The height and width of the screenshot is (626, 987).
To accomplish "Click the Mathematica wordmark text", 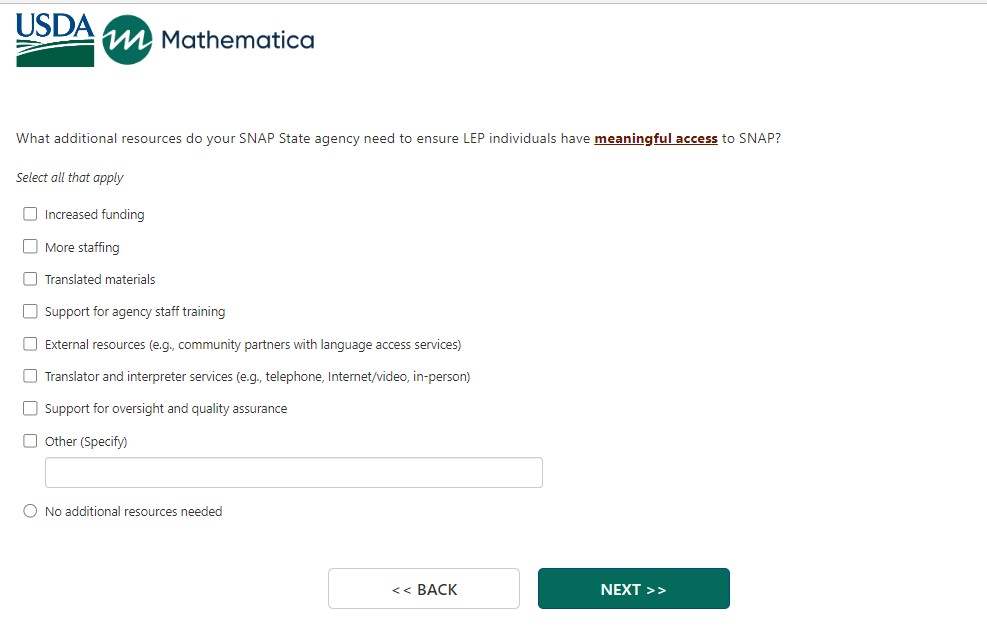I will pyautogui.click(x=237, y=40).
